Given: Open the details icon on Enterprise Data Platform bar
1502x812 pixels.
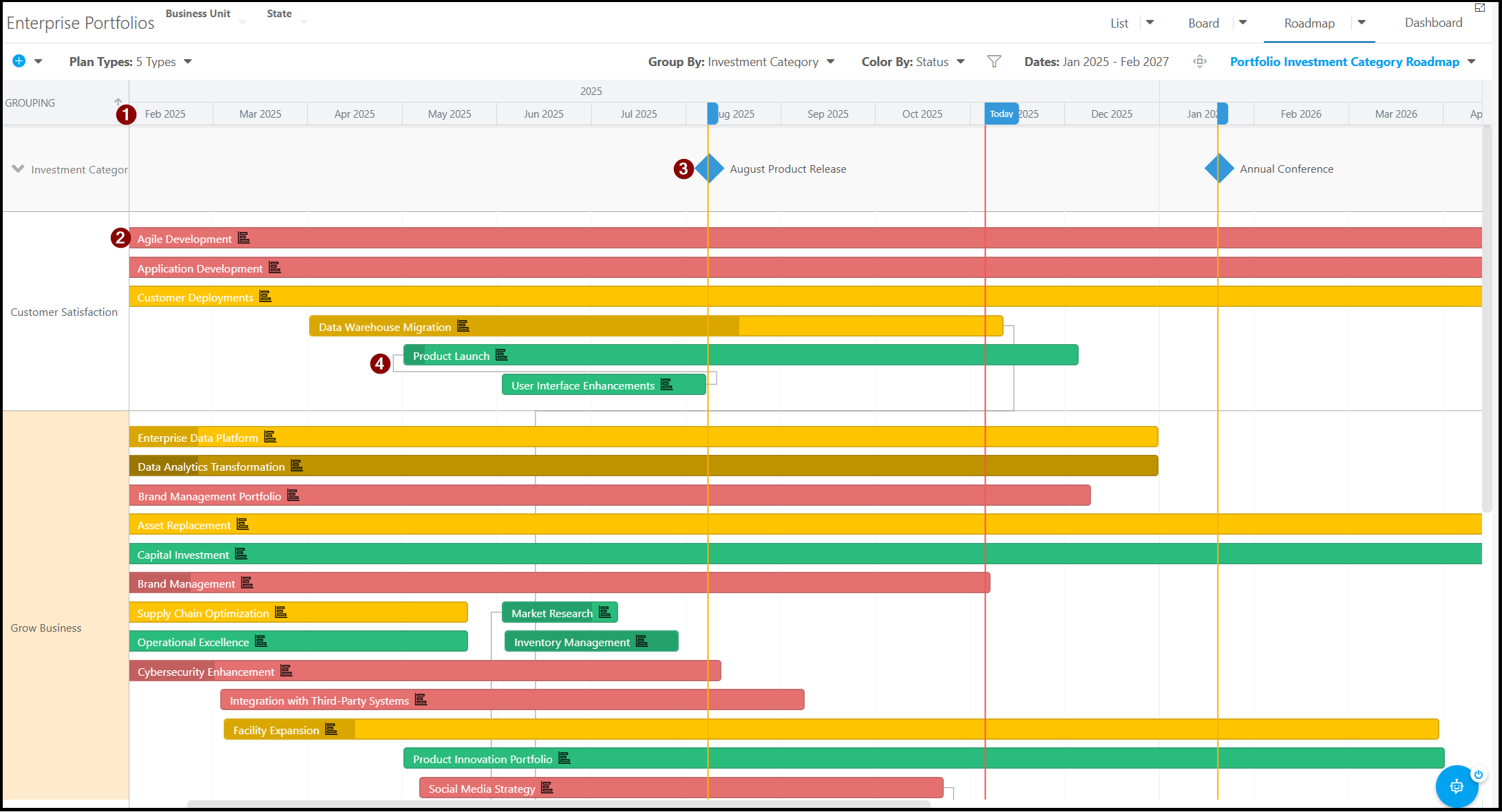Looking at the screenshot, I should click(x=270, y=437).
